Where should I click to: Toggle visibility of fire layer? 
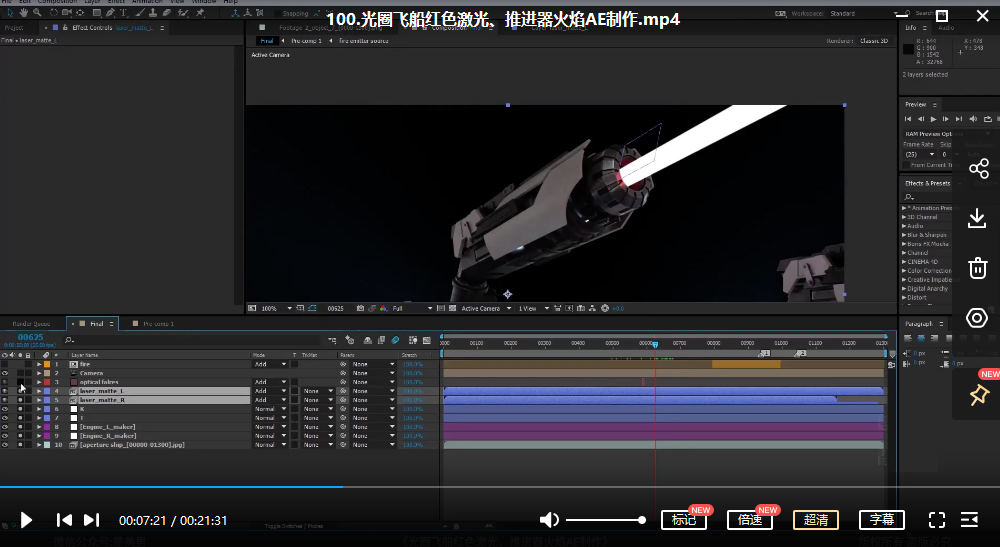pyautogui.click(x=5, y=364)
